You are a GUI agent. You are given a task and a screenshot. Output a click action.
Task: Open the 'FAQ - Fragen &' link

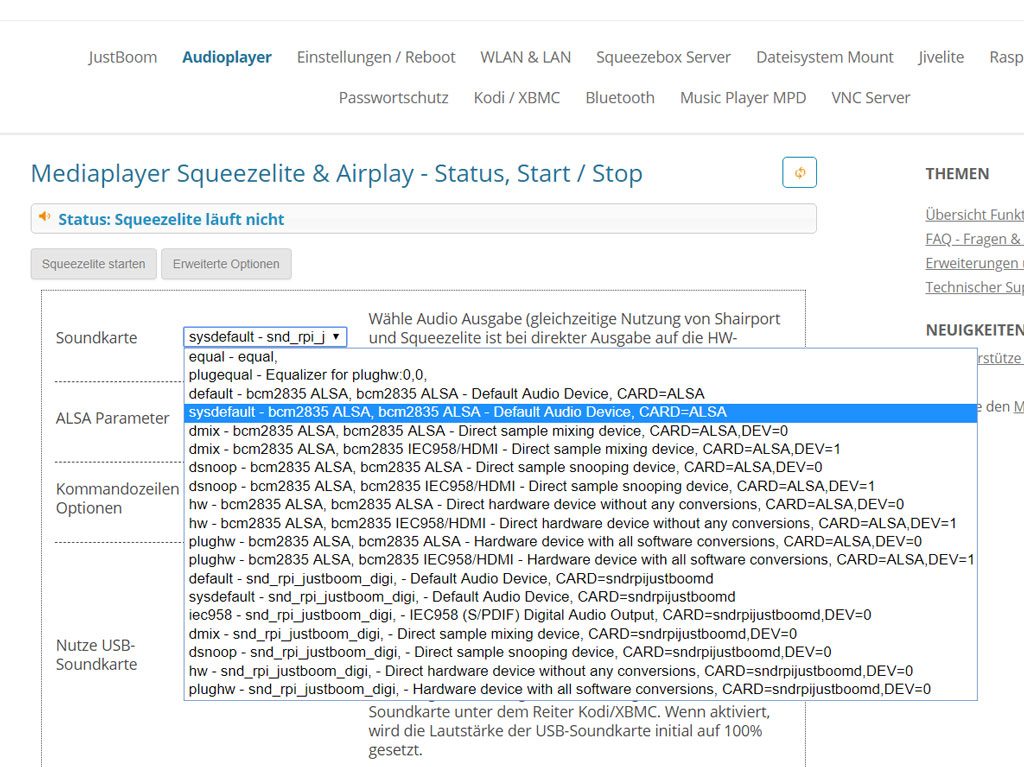click(974, 239)
